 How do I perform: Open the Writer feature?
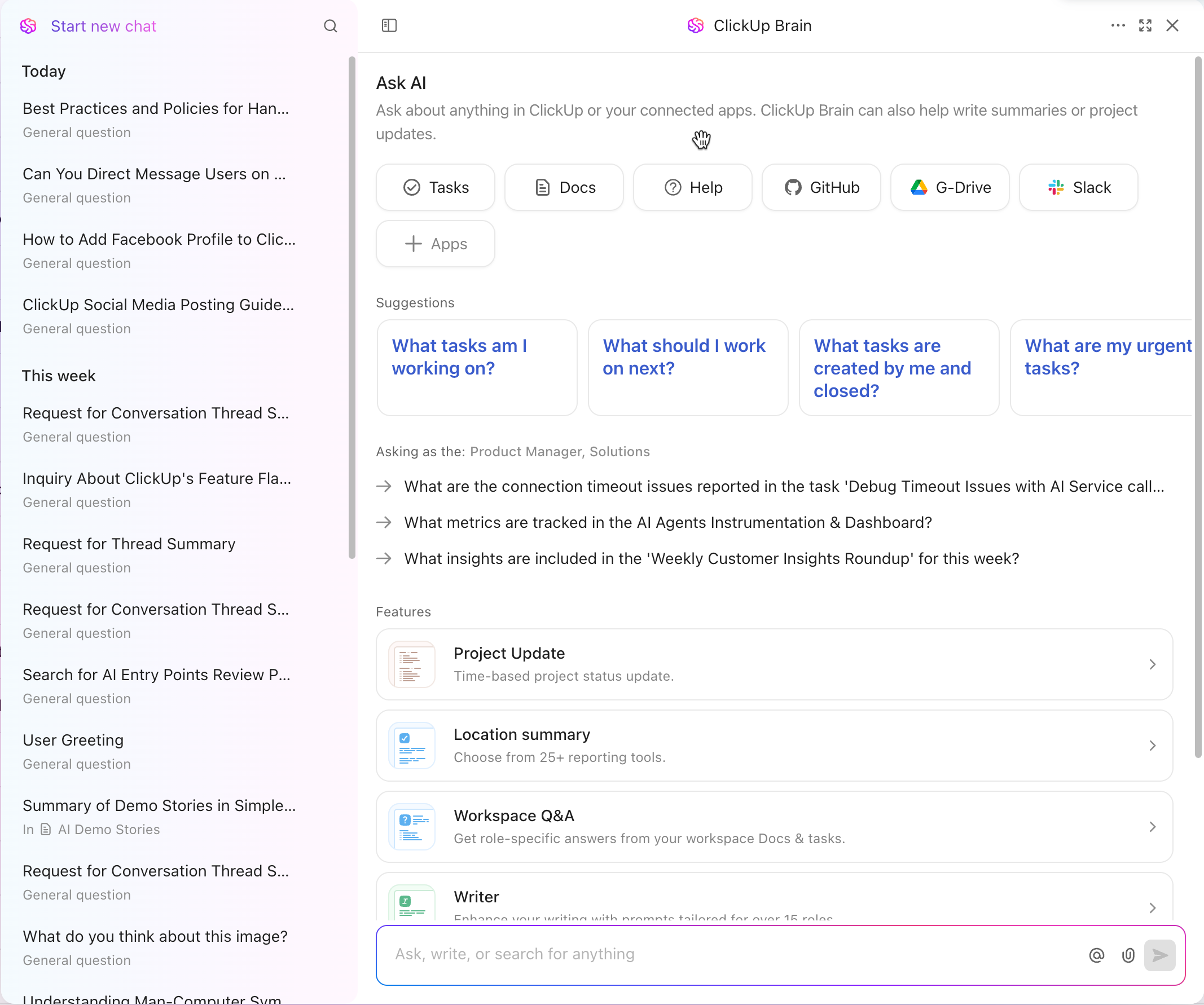click(x=774, y=897)
